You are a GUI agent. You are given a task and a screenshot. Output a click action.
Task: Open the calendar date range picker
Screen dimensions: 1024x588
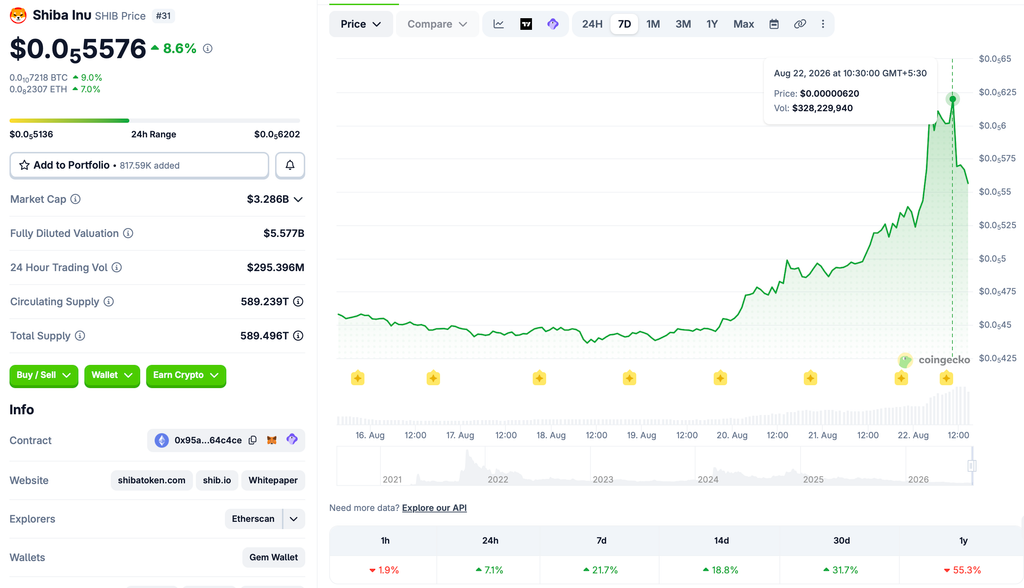pos(774,24)
